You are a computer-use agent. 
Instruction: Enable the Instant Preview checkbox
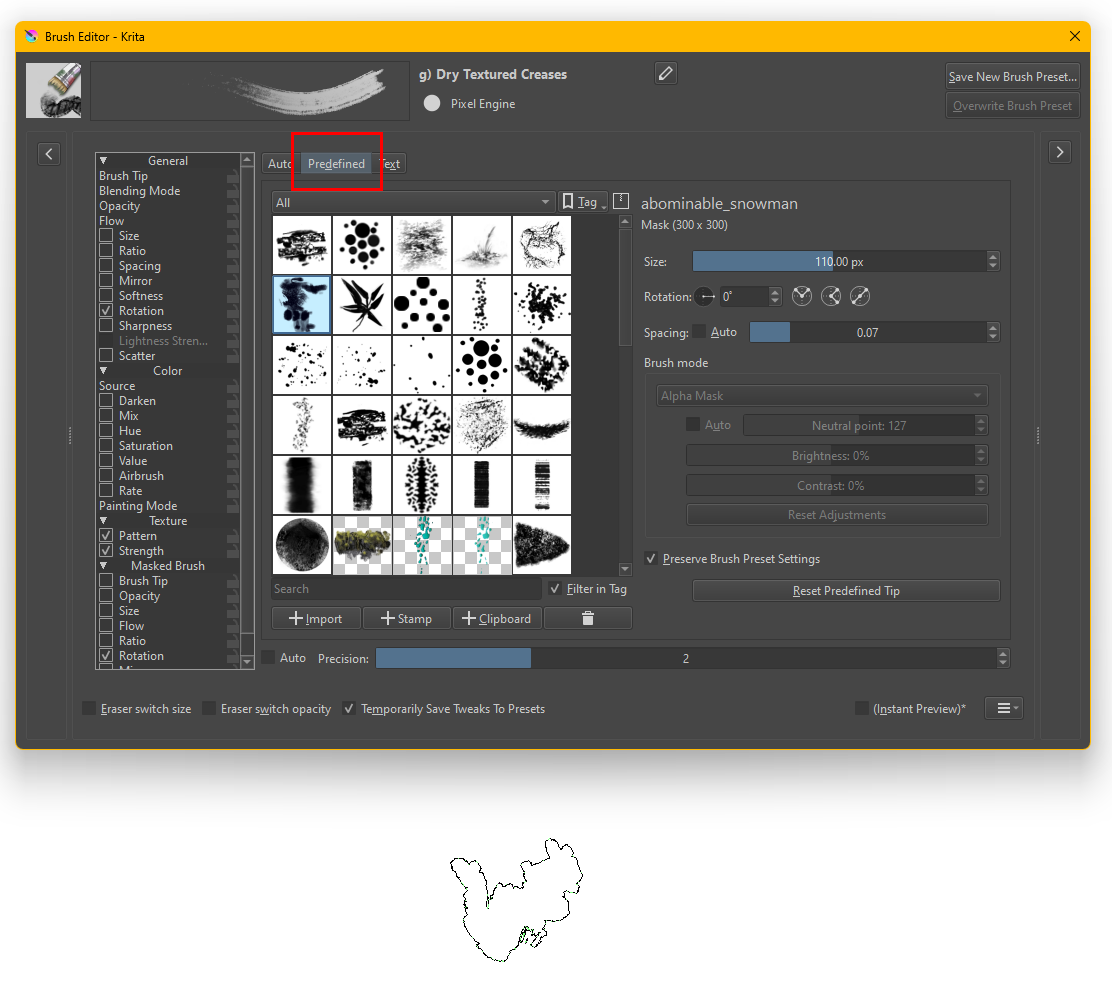tap(862, 708)
